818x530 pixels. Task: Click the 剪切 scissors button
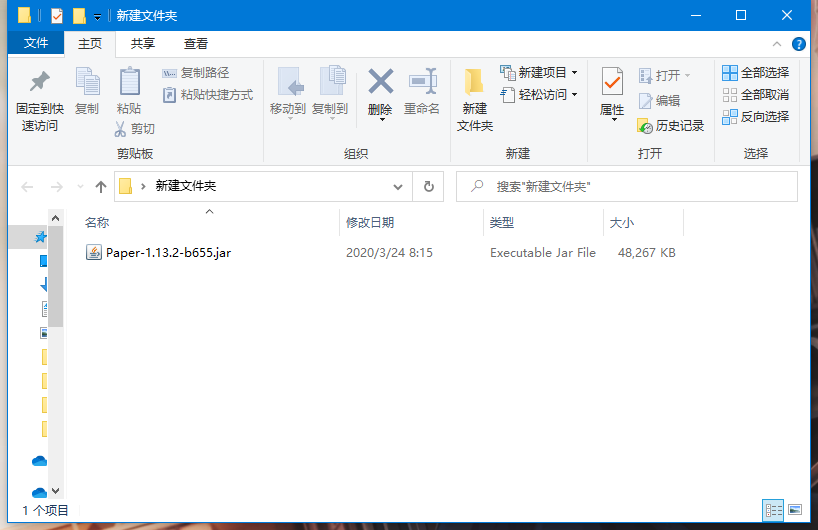135,129
